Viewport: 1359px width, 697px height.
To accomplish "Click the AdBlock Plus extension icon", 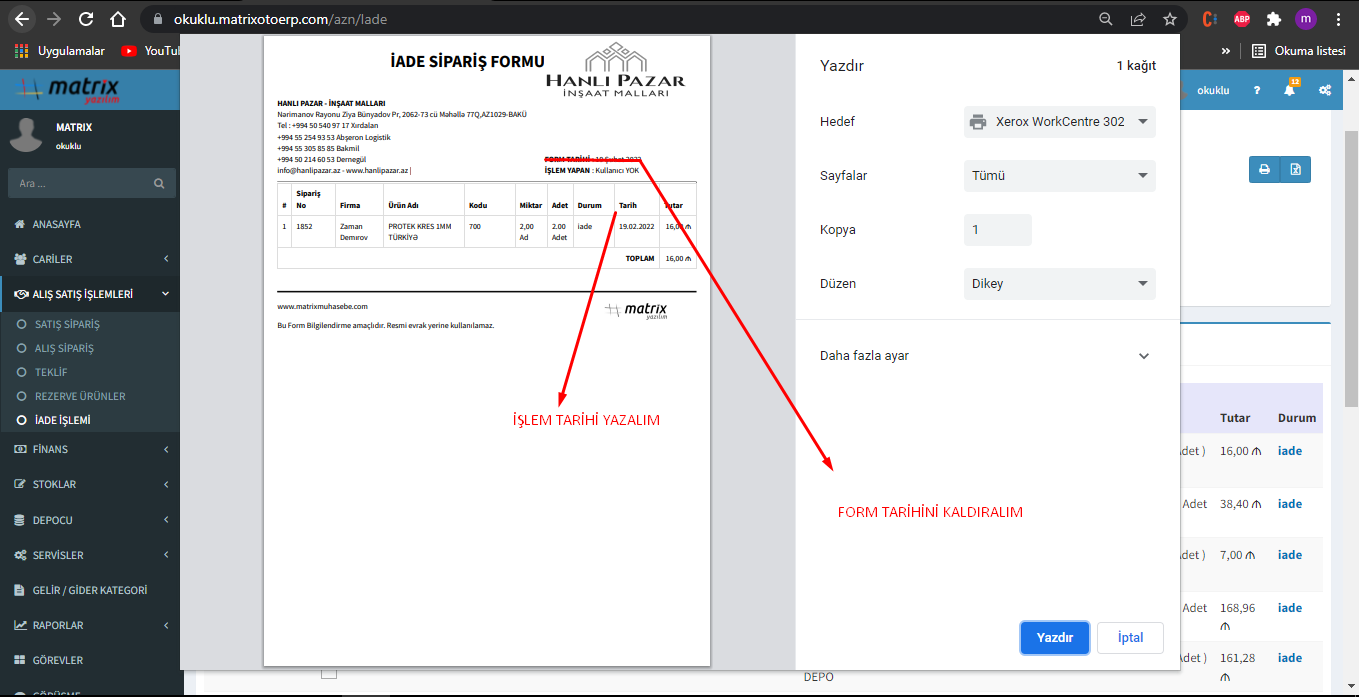I will [1241, 19].
